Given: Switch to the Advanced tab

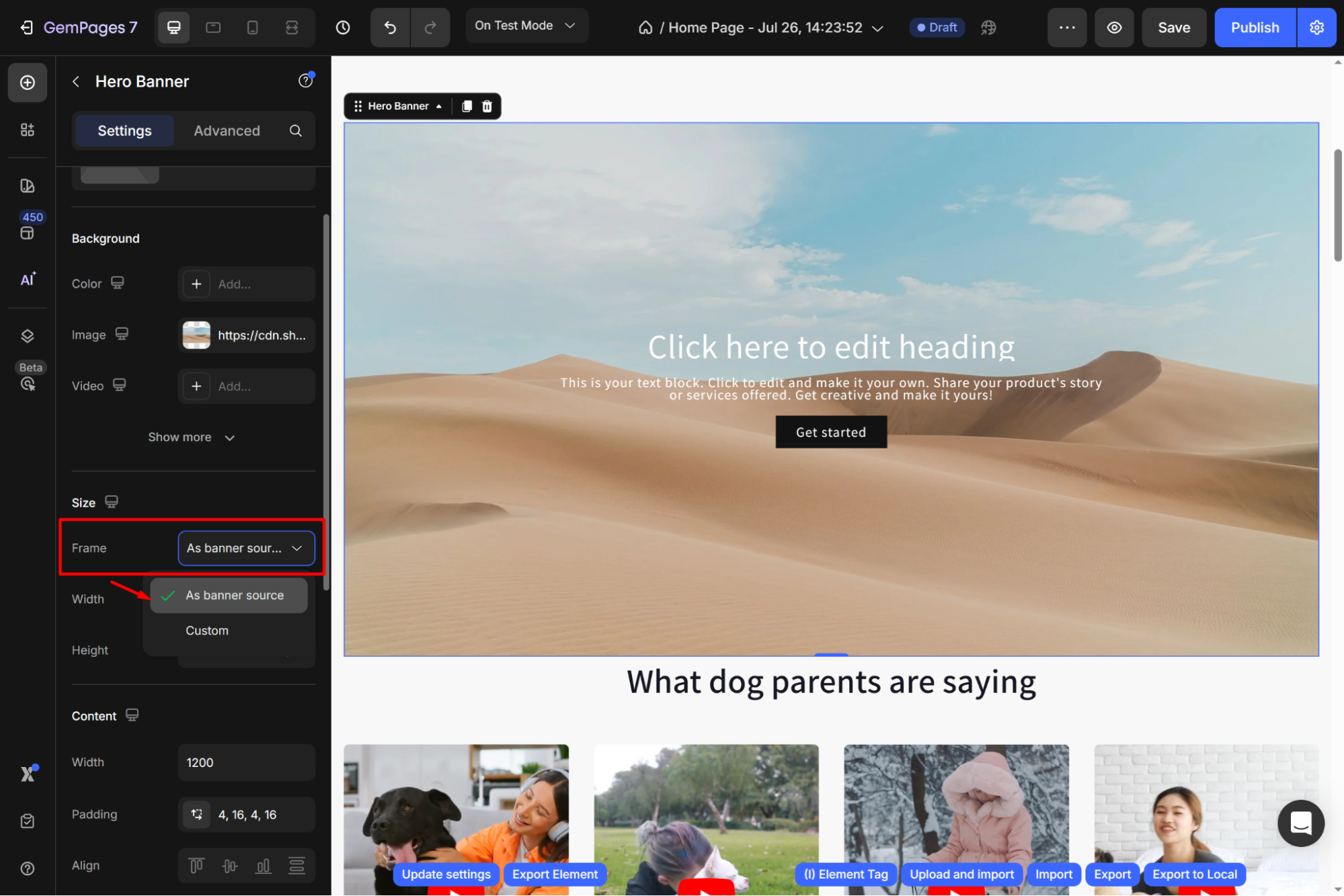Looking at the screenshot, I should pyautogui.click(x=227, y=130).
